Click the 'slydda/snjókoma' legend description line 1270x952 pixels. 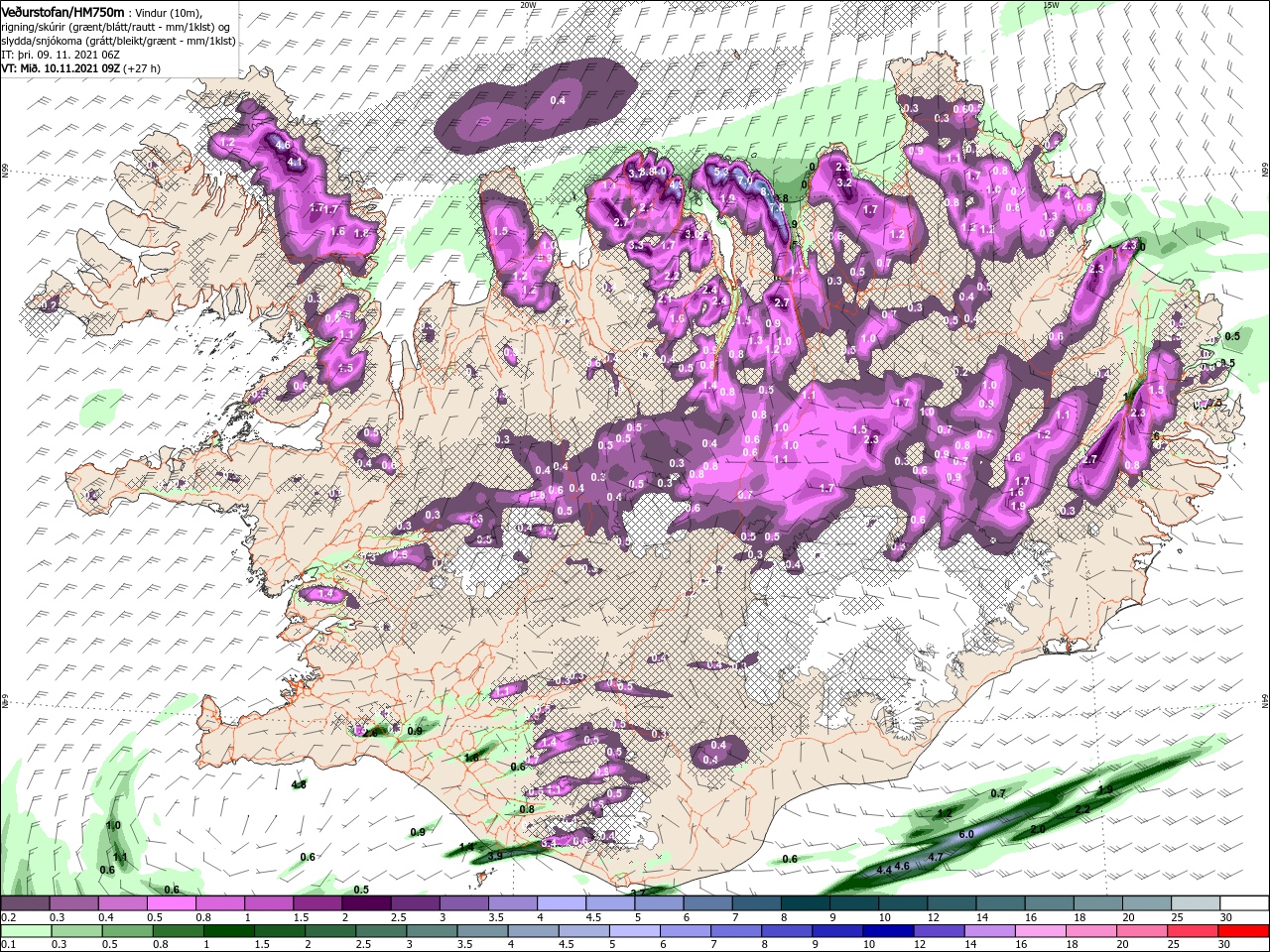[x=118, y=40]
